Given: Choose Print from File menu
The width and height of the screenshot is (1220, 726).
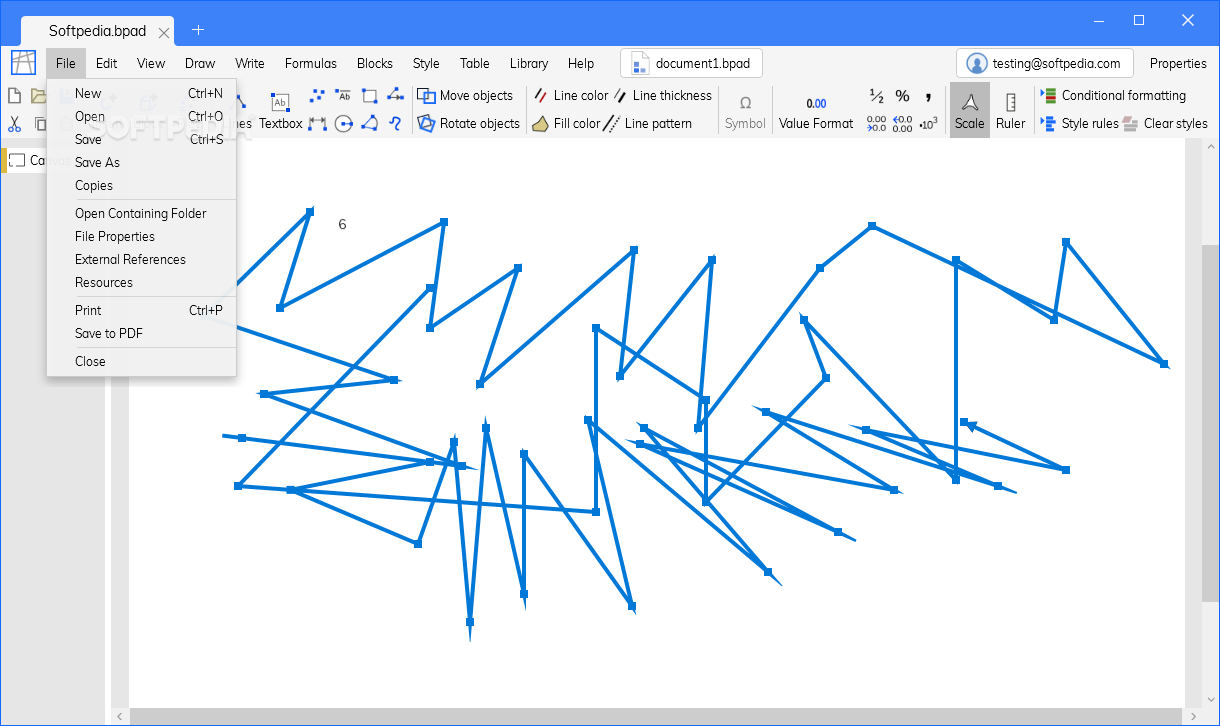Looking at the screenshot, I should point(141,310).
